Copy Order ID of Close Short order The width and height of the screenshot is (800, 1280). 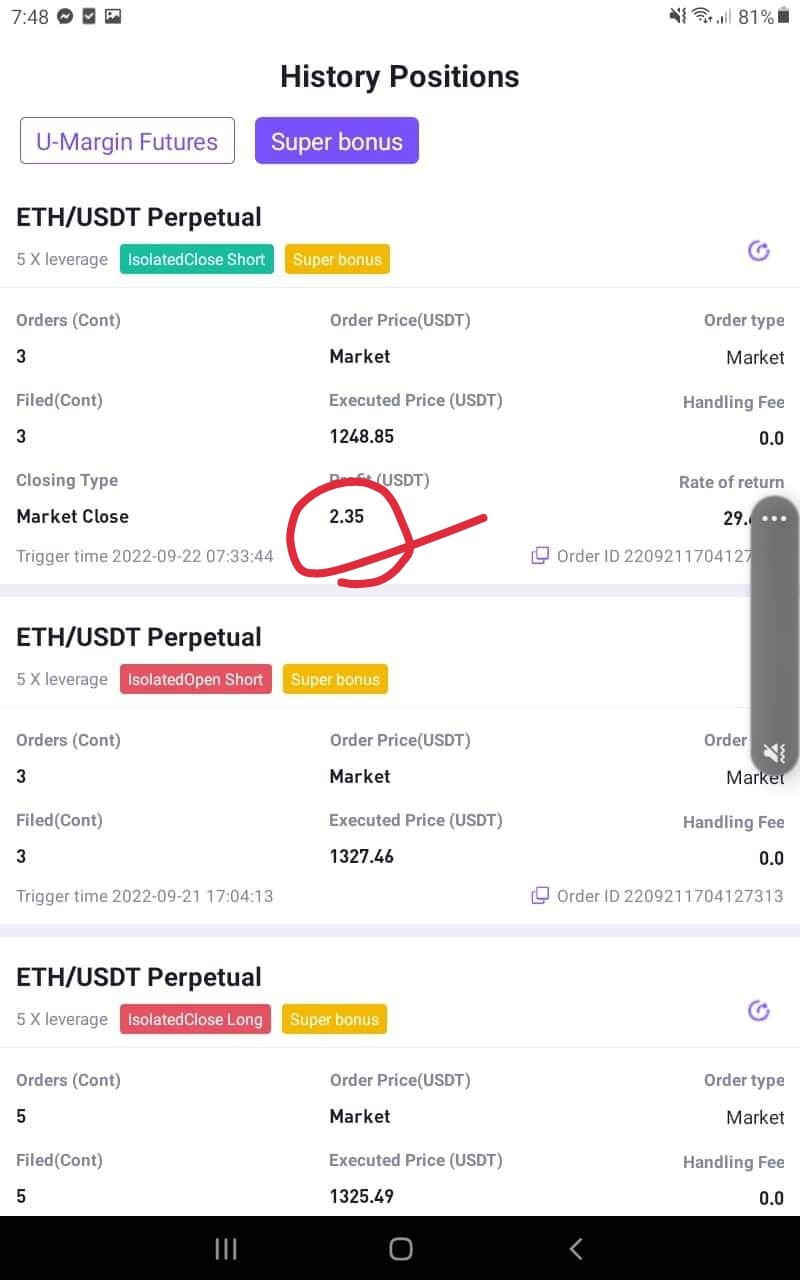(540, 555)
